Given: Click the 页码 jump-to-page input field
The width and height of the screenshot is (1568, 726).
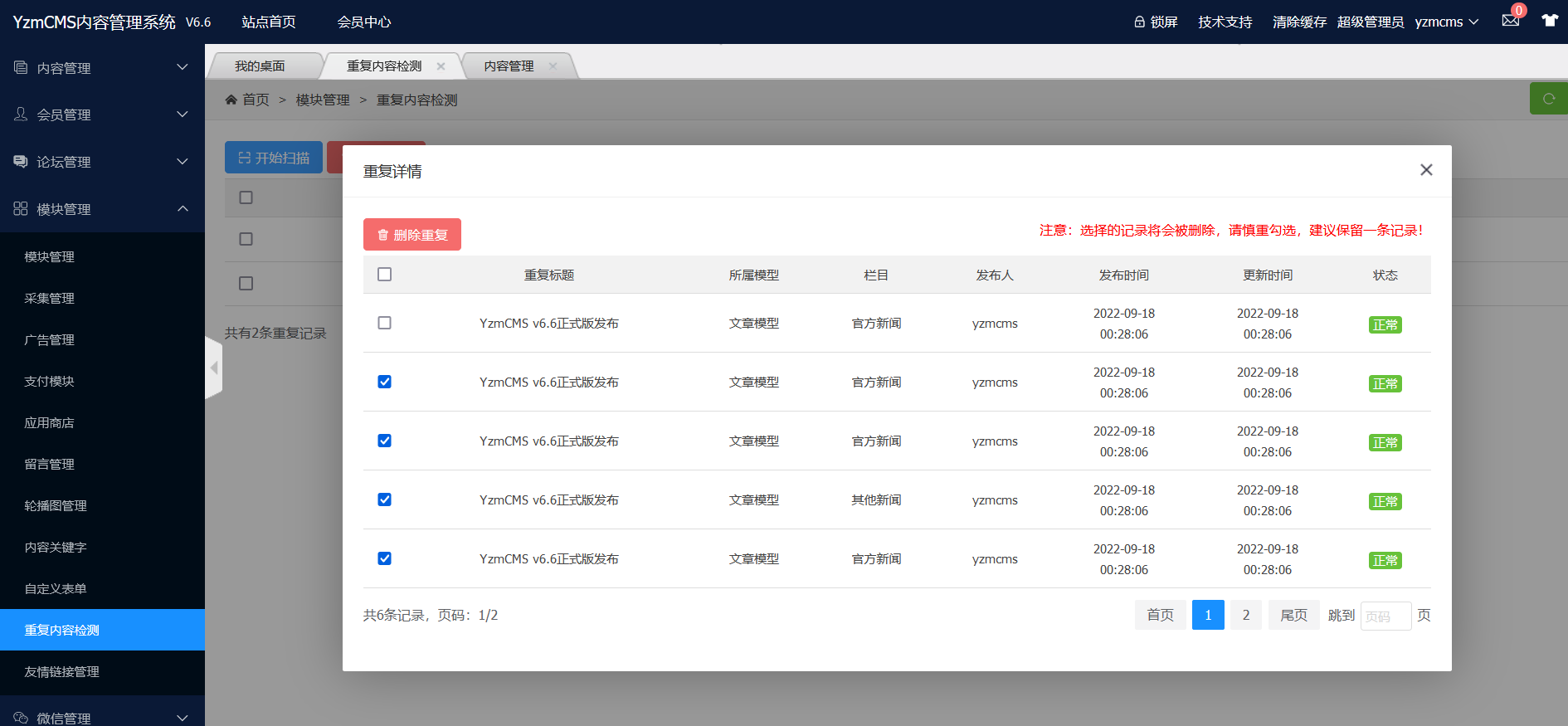Looking at the screenshot, I should (1385, 616).
